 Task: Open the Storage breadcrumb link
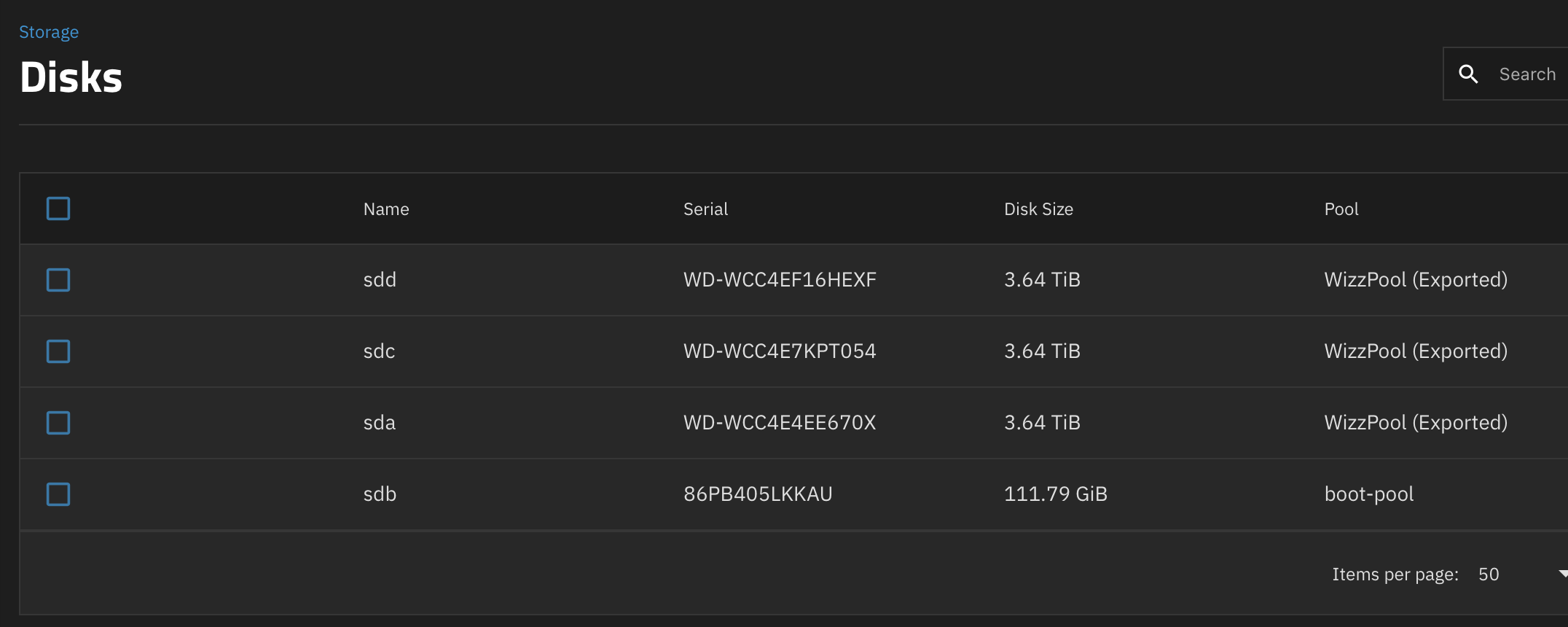click(x=49, y=32)
